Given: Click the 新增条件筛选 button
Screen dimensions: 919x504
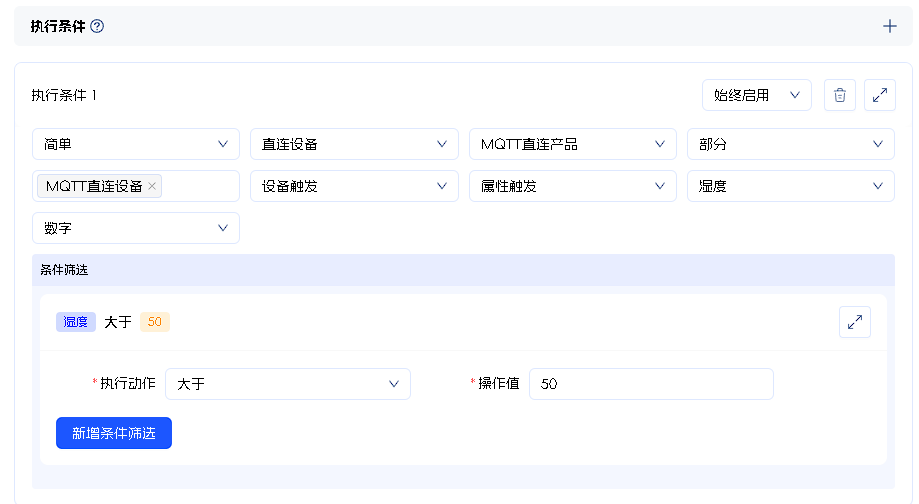Looking at the screenshot, I should (114, 433).
